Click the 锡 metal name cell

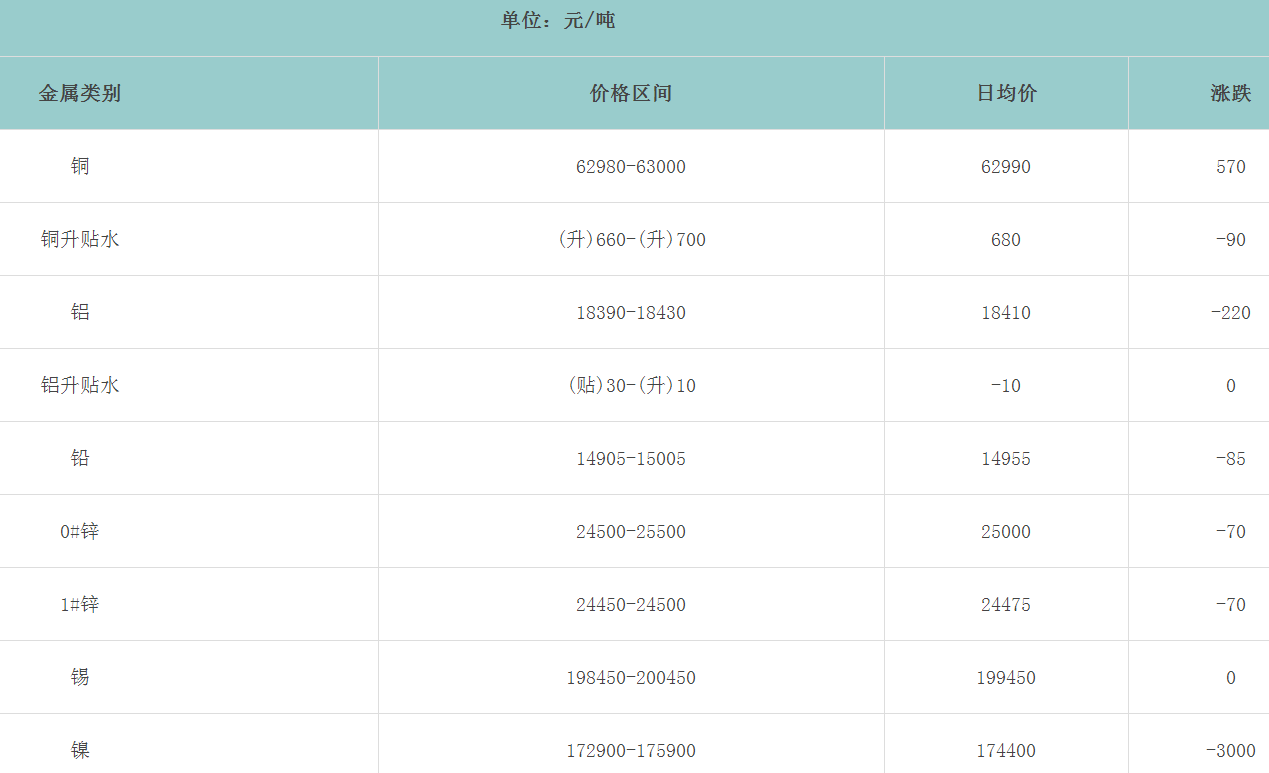tap(80, 678)
